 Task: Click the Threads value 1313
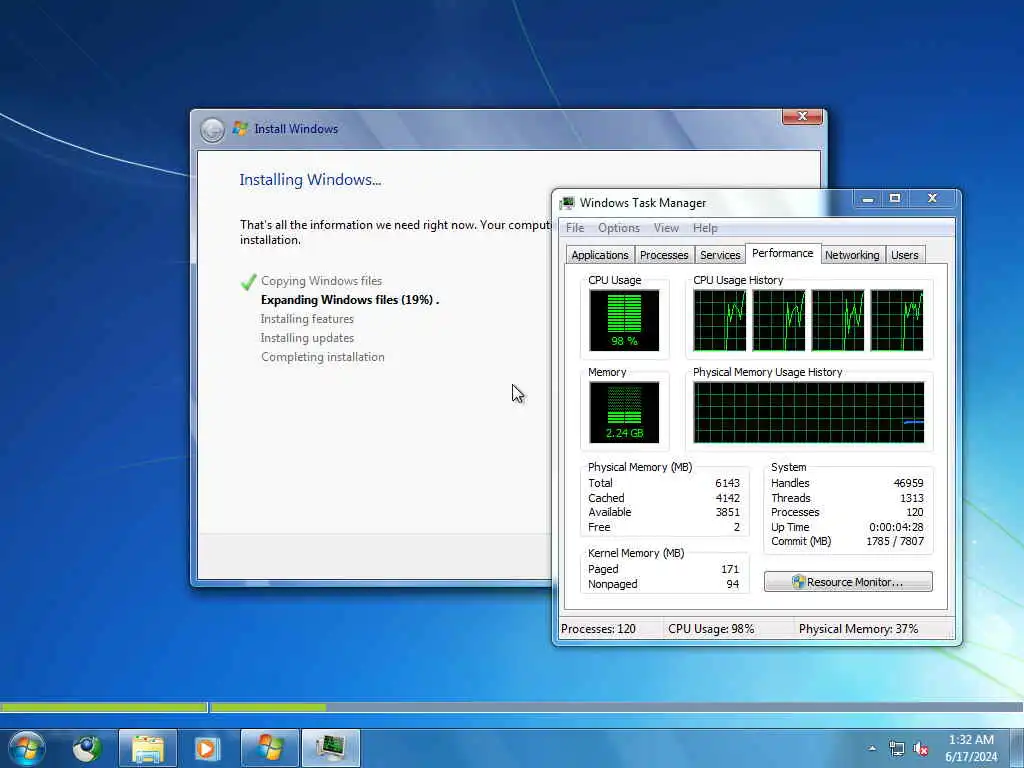pyautogui.click(x=912, y=498)
